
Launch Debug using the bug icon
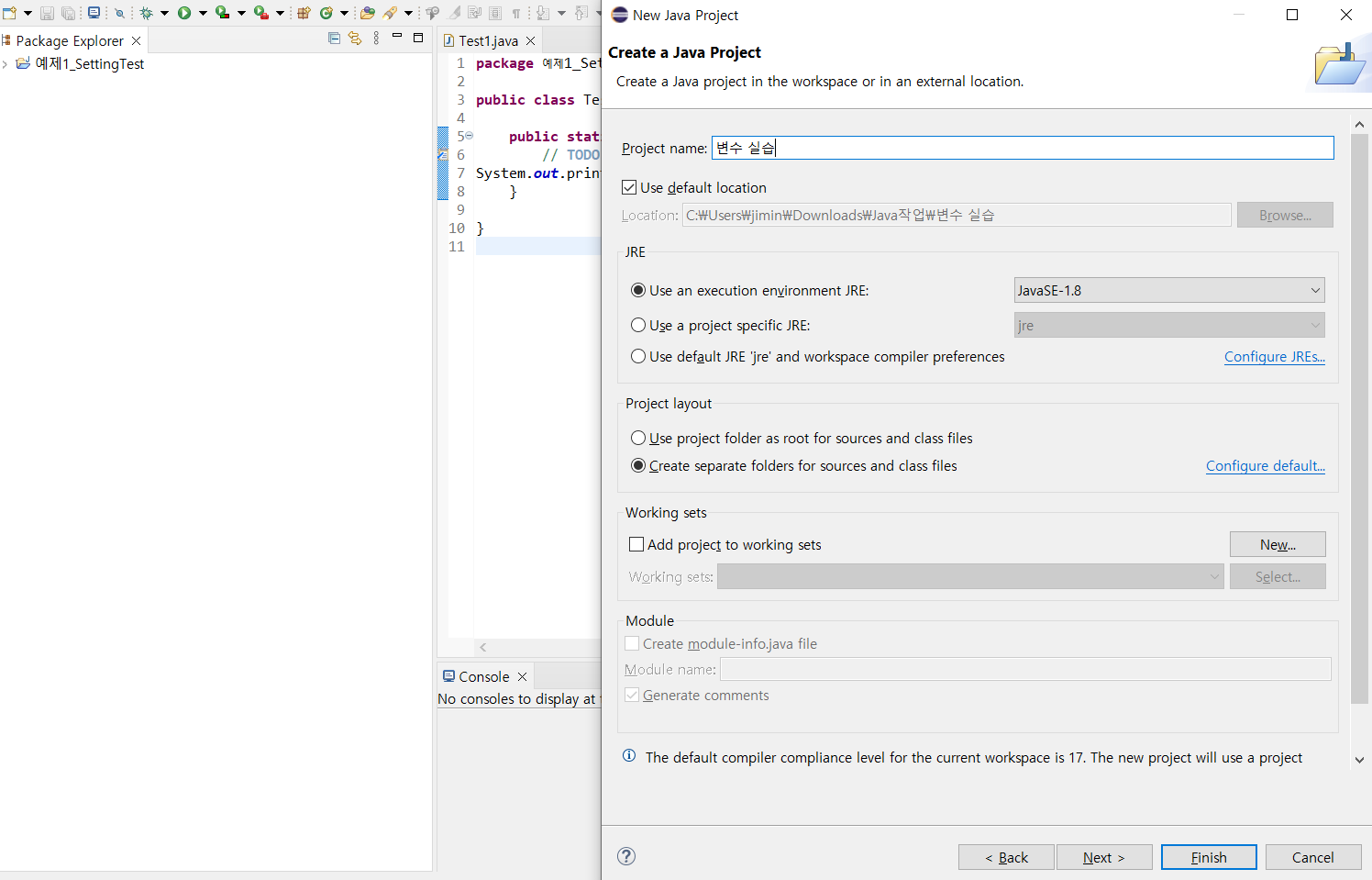146,13
